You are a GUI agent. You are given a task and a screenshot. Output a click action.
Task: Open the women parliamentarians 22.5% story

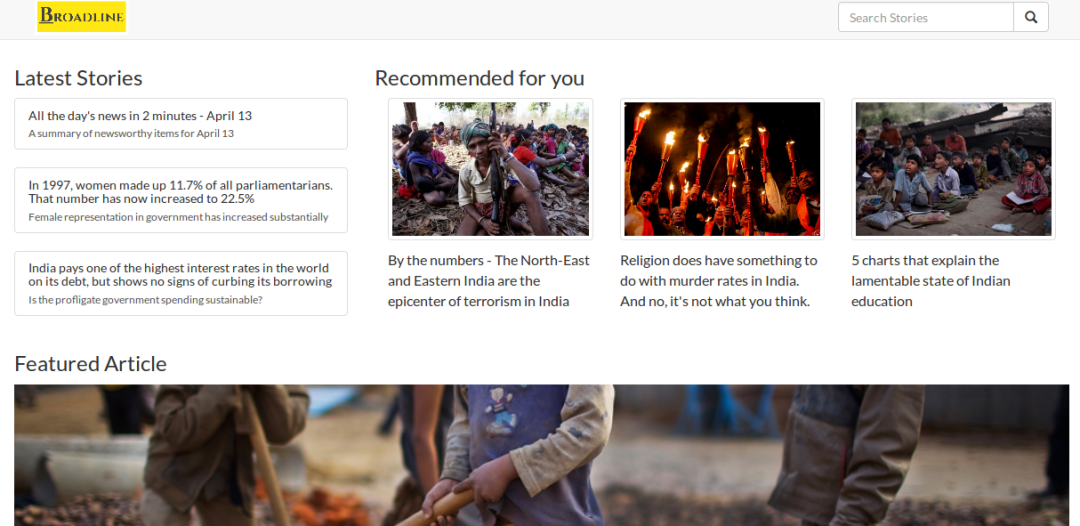point(181,200)
